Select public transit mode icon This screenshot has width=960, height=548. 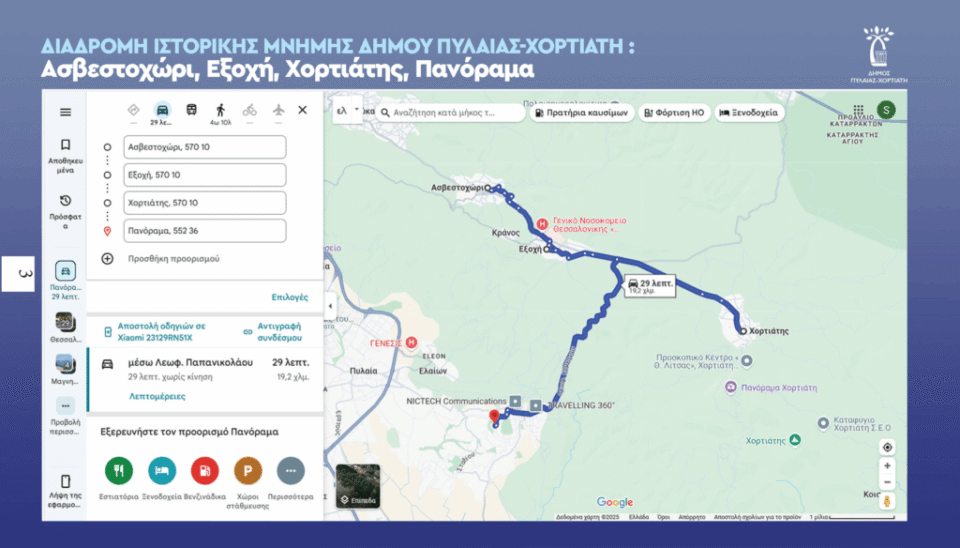coord(192,110)
